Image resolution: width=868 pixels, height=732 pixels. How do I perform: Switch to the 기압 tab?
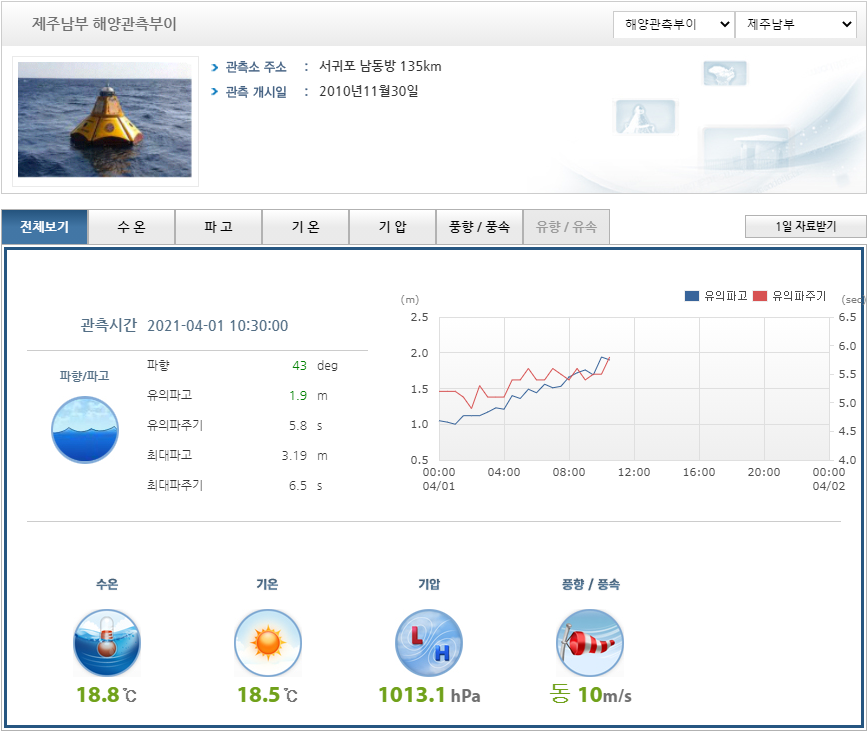[x=392, y=226]
